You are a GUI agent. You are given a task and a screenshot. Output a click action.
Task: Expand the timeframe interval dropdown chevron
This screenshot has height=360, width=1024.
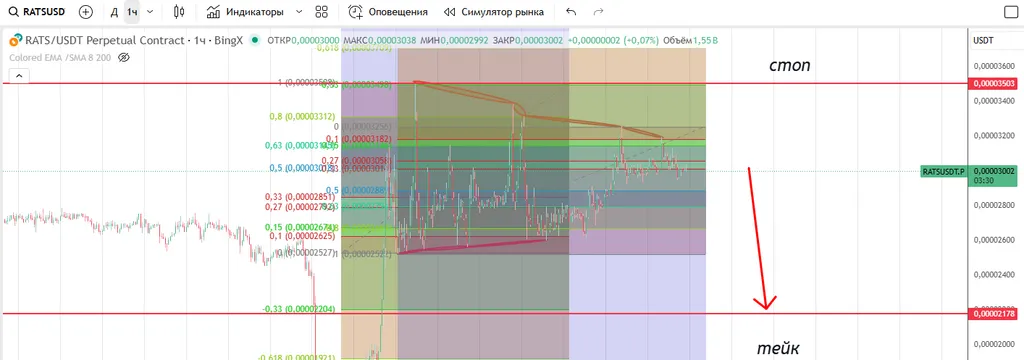(x=150, y=12)
